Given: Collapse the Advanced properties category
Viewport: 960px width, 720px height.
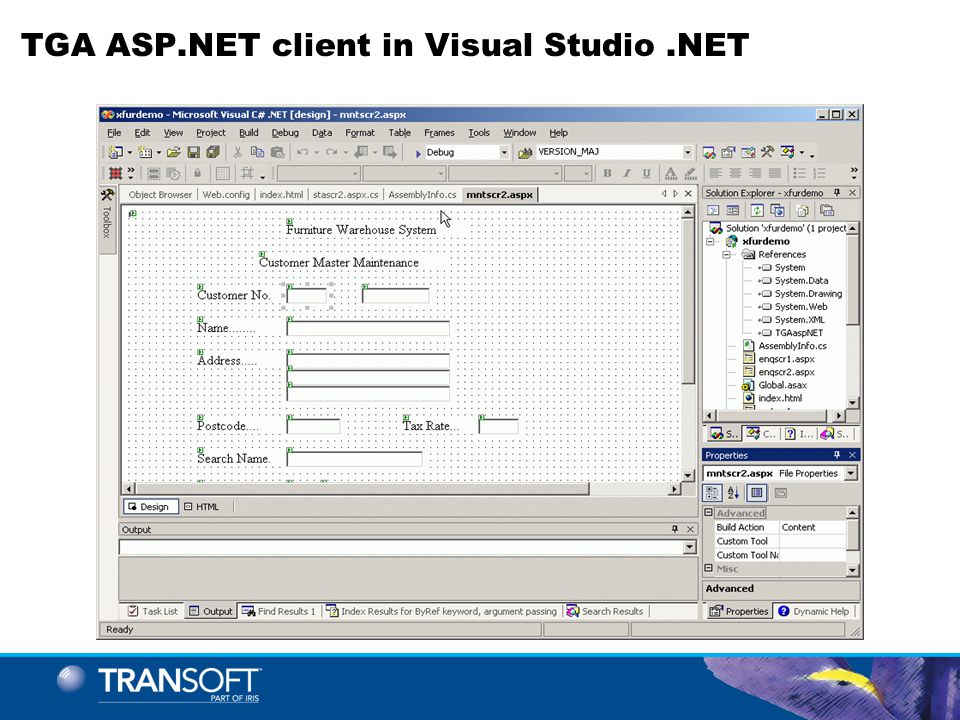Looking at the screenshot, I should (x=708, y=512).
